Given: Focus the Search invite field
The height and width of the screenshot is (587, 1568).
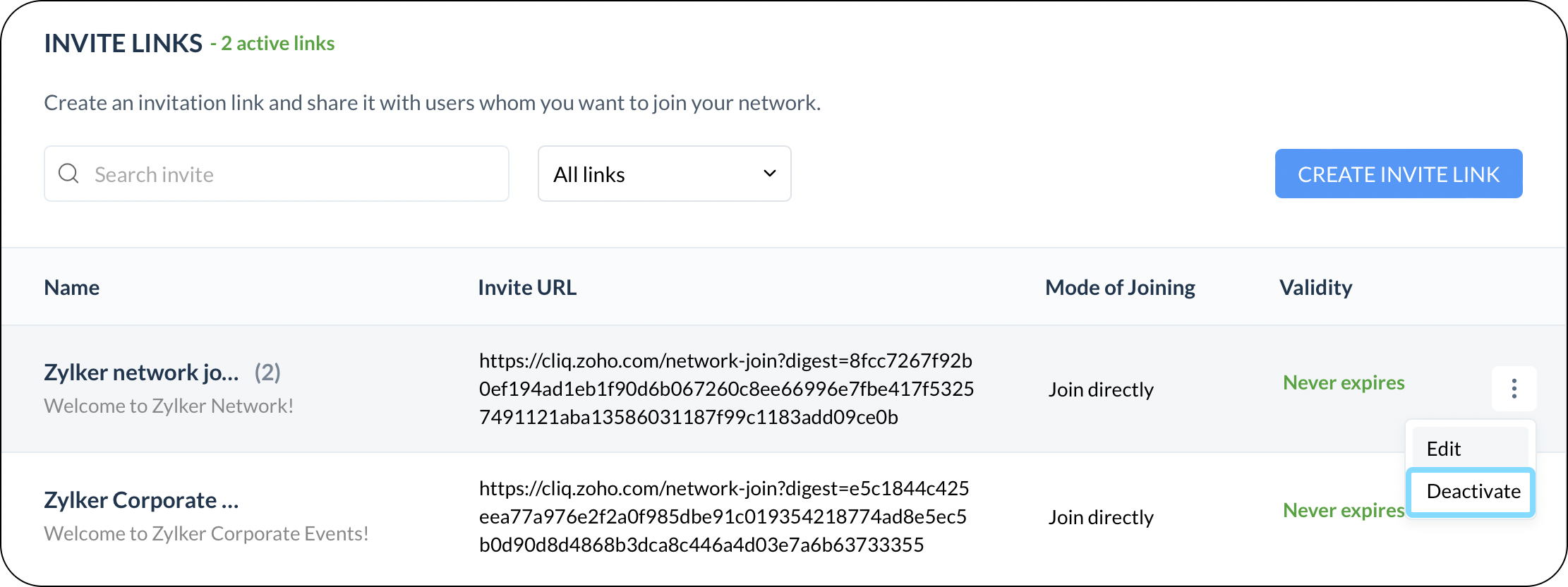Looking at the screenshot, I should point(277,174).
